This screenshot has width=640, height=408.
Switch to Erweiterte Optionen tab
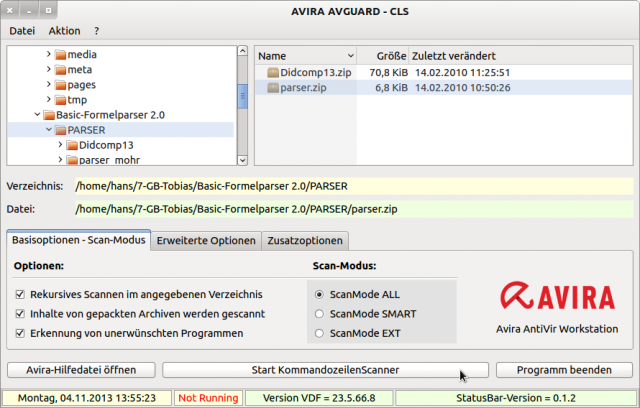(206, 240)
